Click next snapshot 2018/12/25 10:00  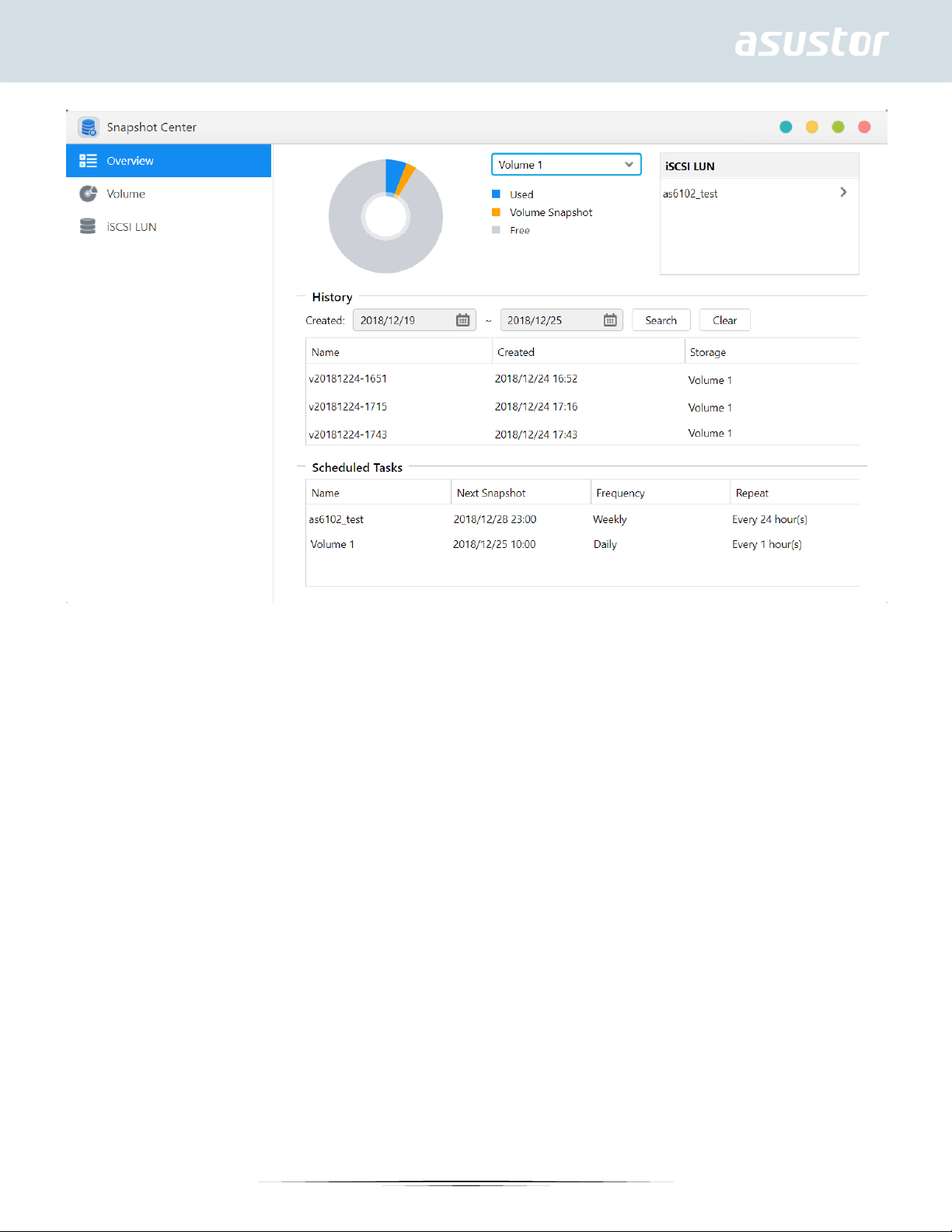(x=494, y=544)
